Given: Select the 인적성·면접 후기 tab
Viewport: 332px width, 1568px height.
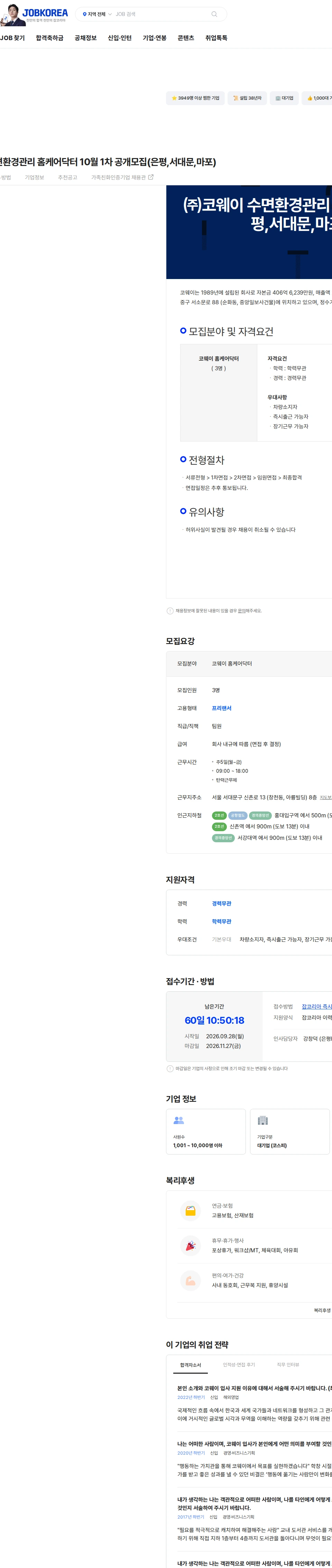Looking at the screenshot, I should pos(239,1365).
